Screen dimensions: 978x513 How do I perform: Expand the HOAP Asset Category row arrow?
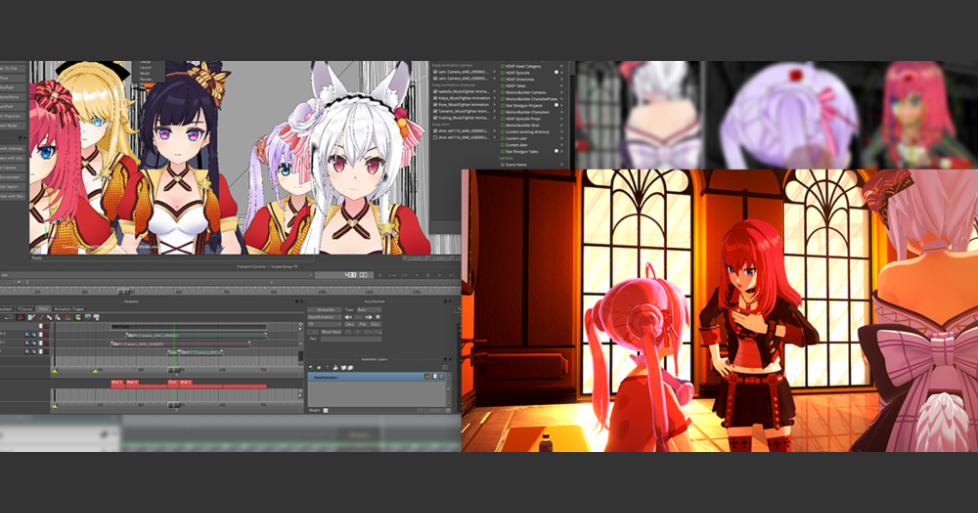[x=561, y=66]
